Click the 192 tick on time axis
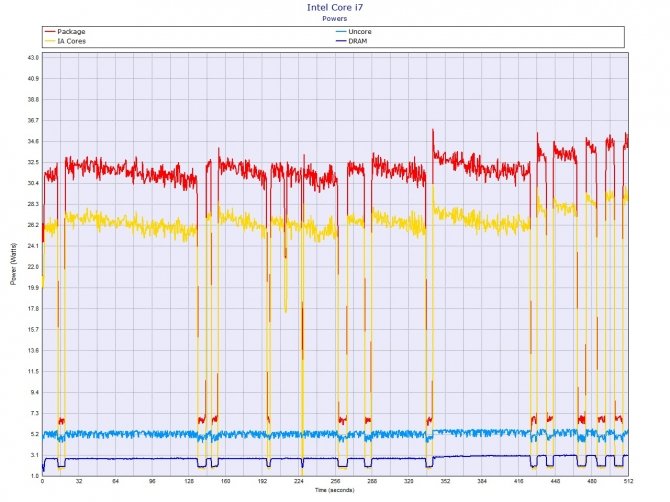670x502 pixels. coord(262,481)
